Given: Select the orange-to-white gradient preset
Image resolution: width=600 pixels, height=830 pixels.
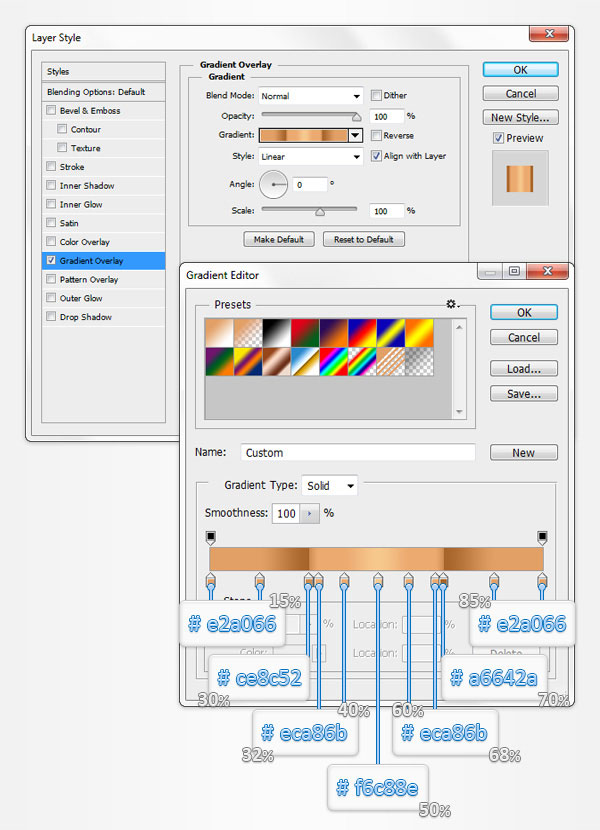Looking at the screenshot, I should point(219,333).
